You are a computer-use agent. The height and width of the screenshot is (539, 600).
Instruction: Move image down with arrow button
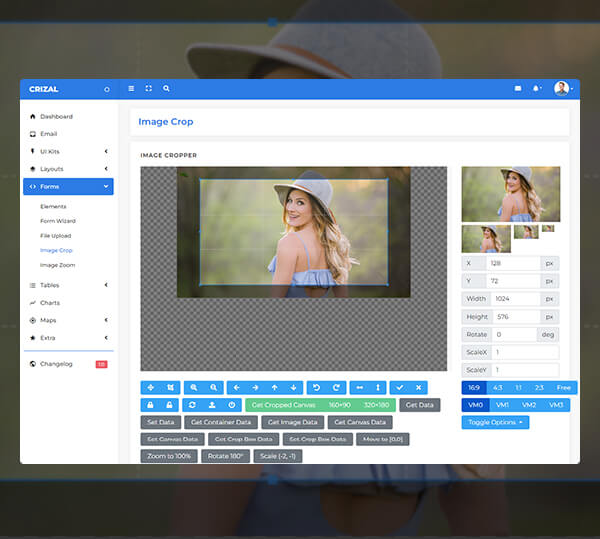pos(293,388)
